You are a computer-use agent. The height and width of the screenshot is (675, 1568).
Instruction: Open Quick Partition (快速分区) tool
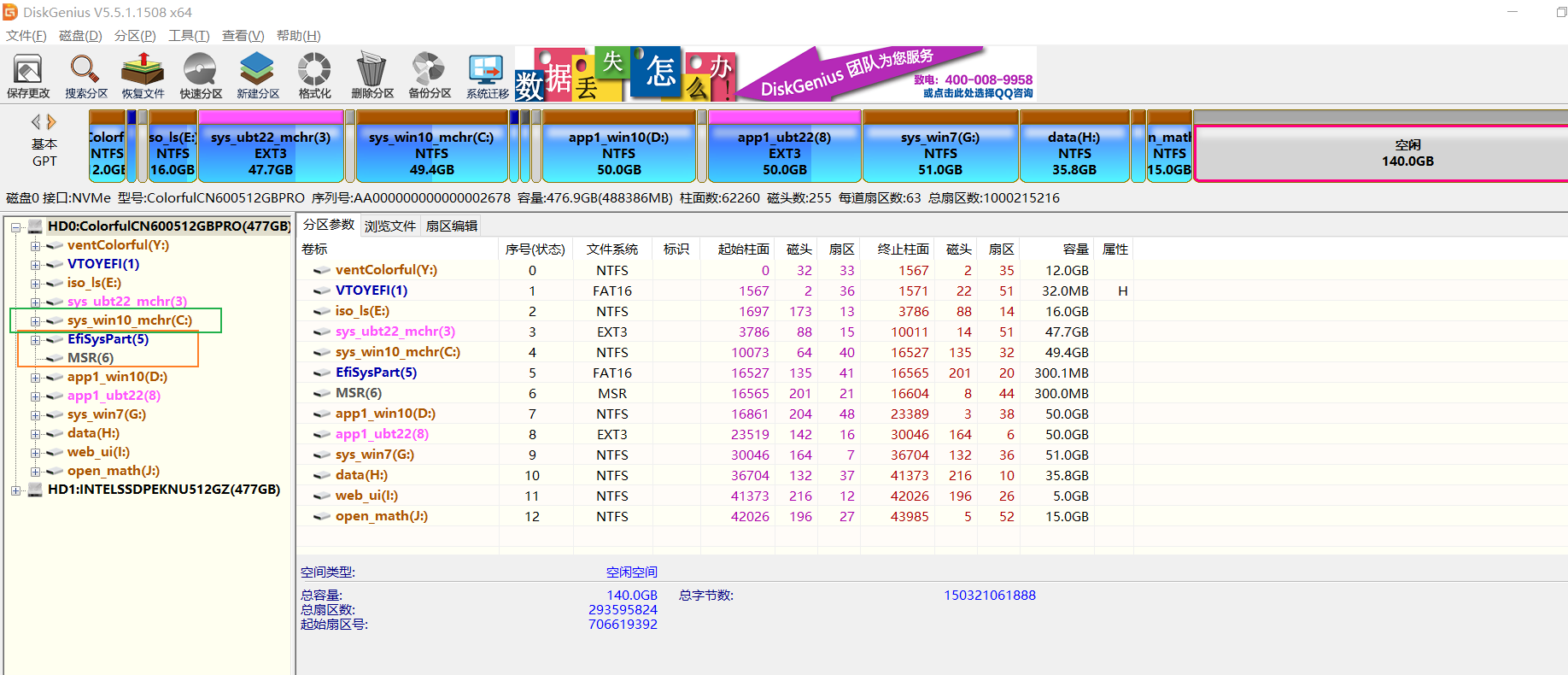[x=201, y=75]
